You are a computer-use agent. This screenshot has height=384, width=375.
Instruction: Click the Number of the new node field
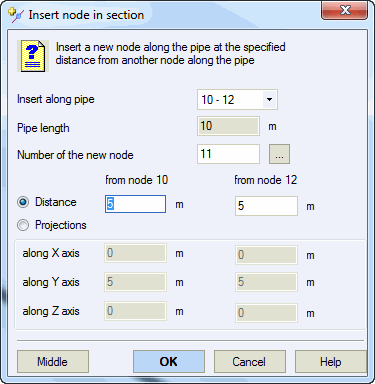tap(228, 154)
